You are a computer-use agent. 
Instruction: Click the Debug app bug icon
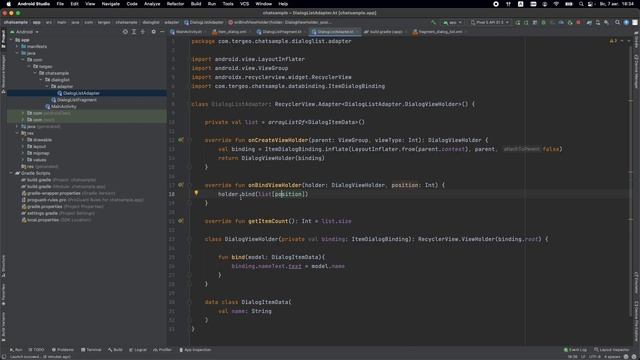click(x=543, y=22)
